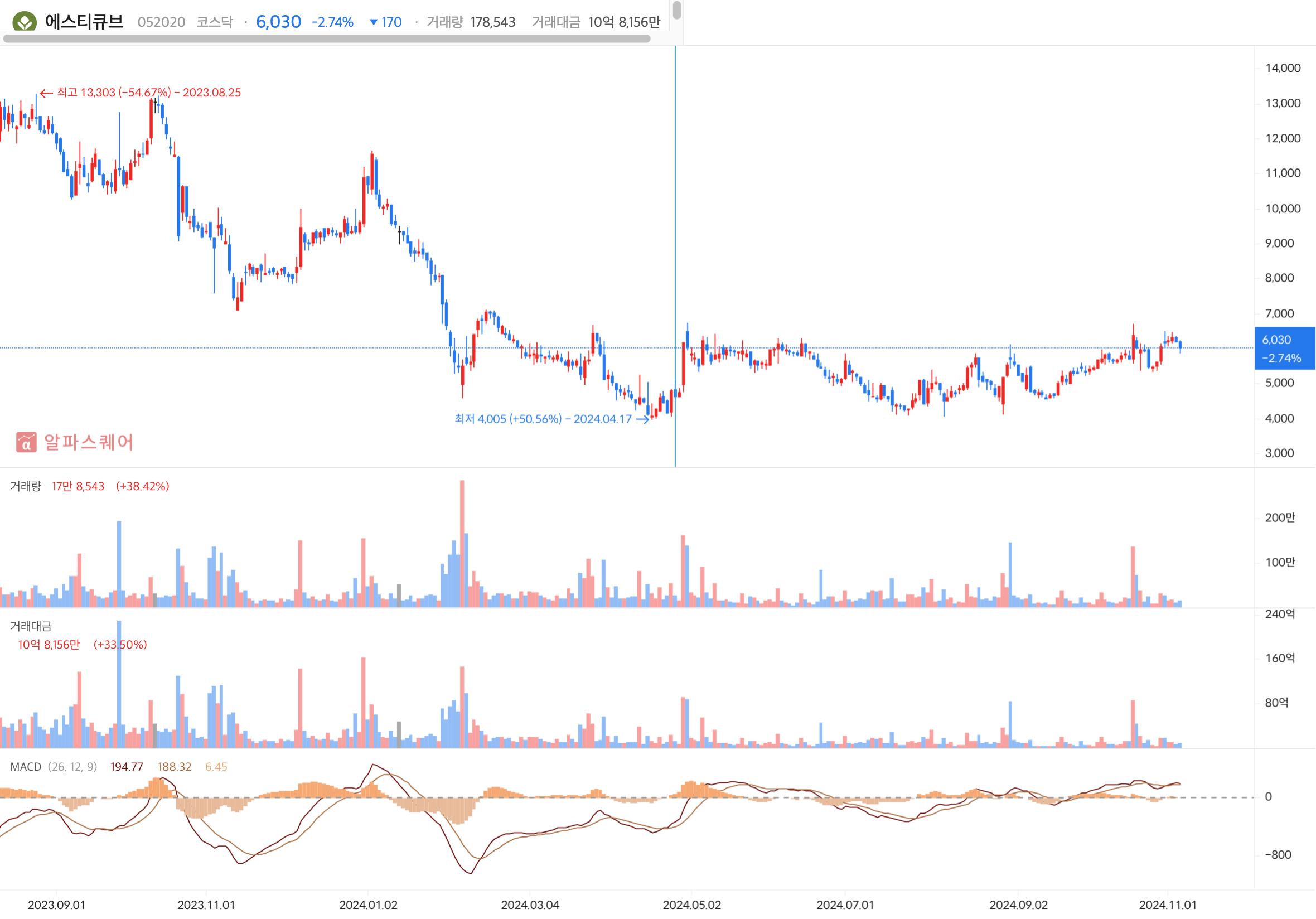Viewport: 1316px width, 919px height.
Task: Click the 2024.05.02 date axis label
Action: pos(692,905)
